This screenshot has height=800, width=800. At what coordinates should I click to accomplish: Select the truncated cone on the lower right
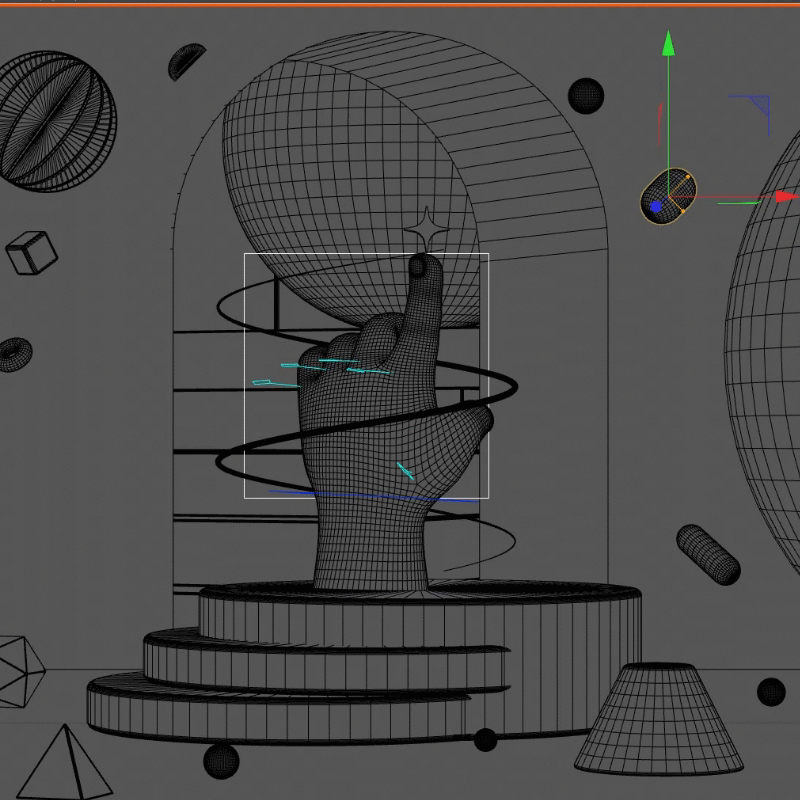659,718
